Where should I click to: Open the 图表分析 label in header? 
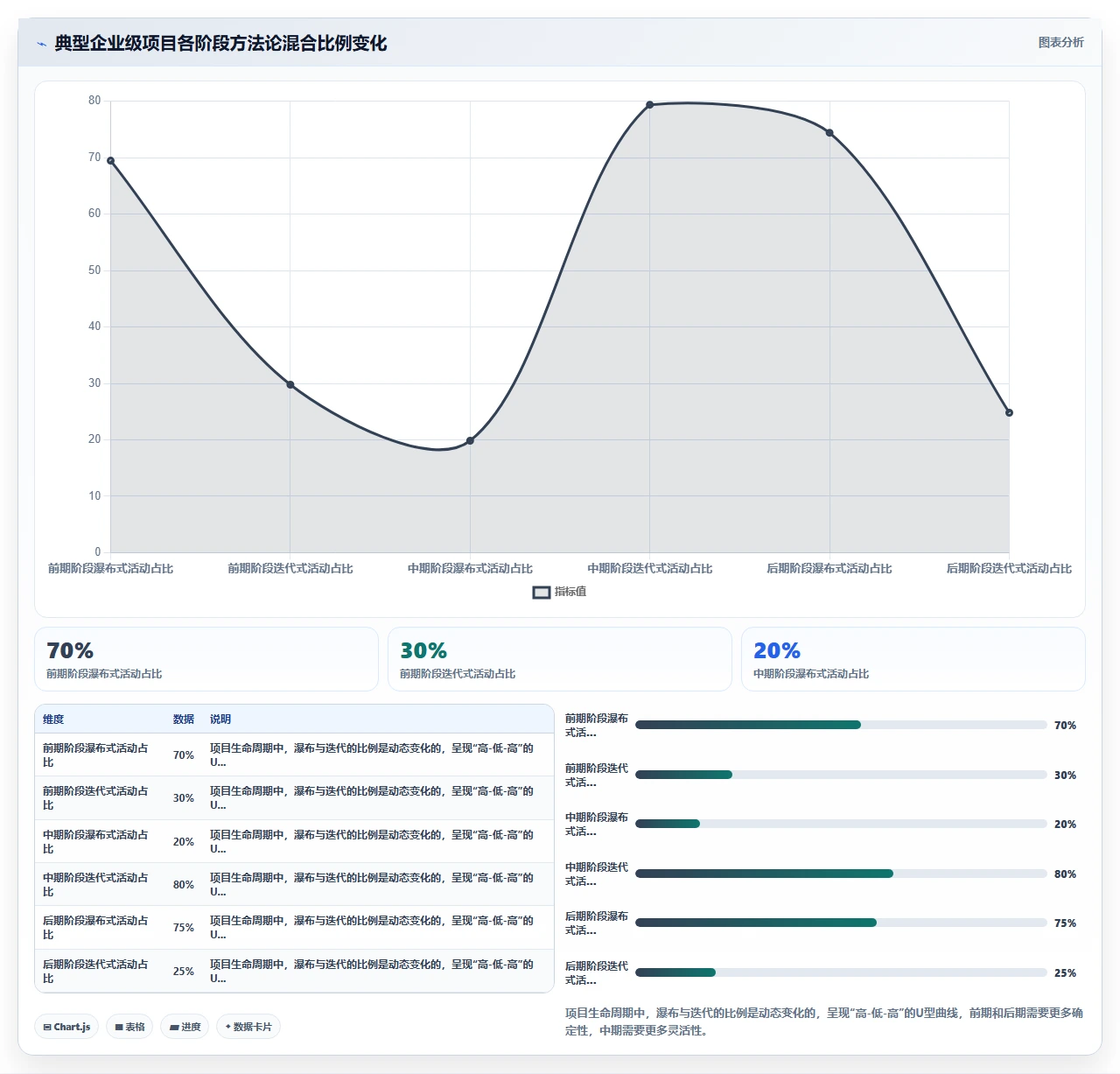[x=1060, y=42]
